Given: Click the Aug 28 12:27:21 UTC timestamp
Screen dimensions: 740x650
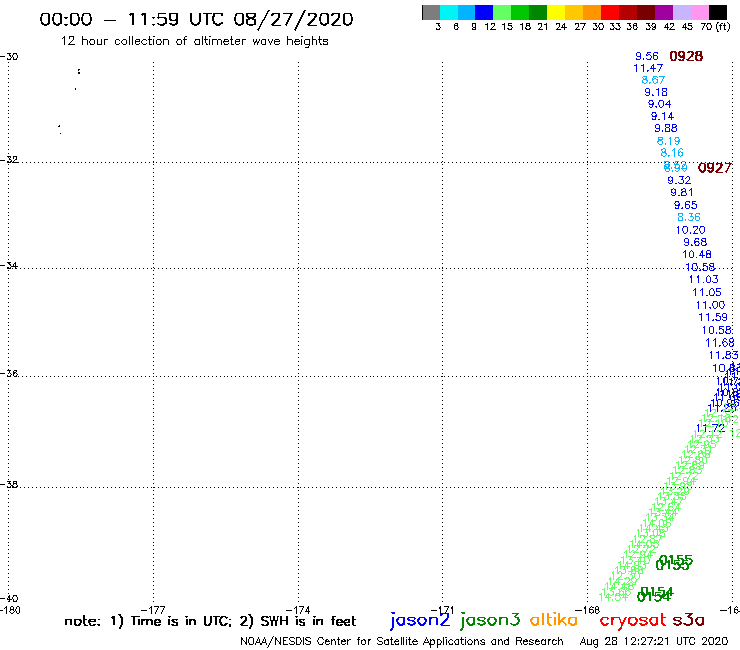Looking at the screenshot, I should tap(654, 641).
